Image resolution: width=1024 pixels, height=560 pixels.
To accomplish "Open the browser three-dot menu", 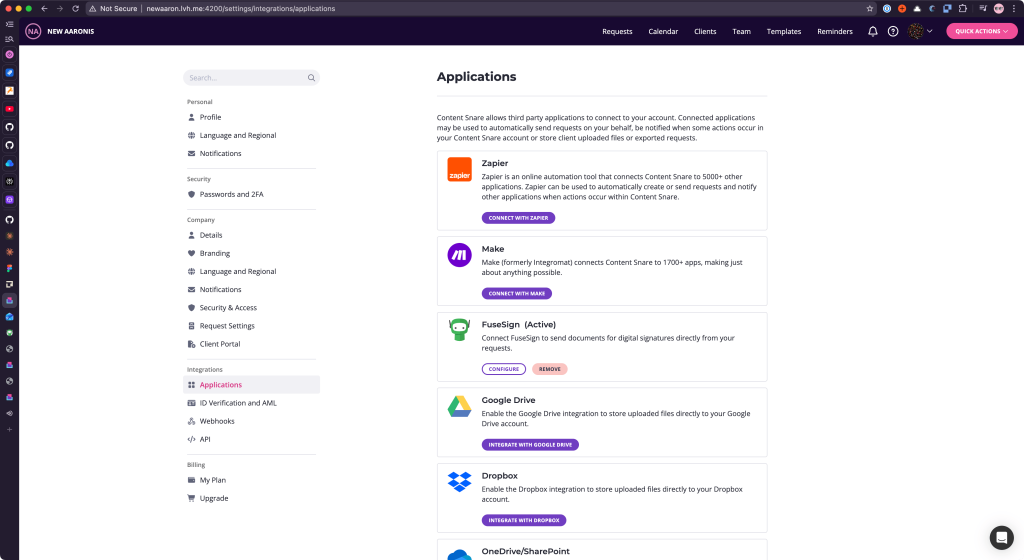I will pyautogui.click(x=1014, y=8).
